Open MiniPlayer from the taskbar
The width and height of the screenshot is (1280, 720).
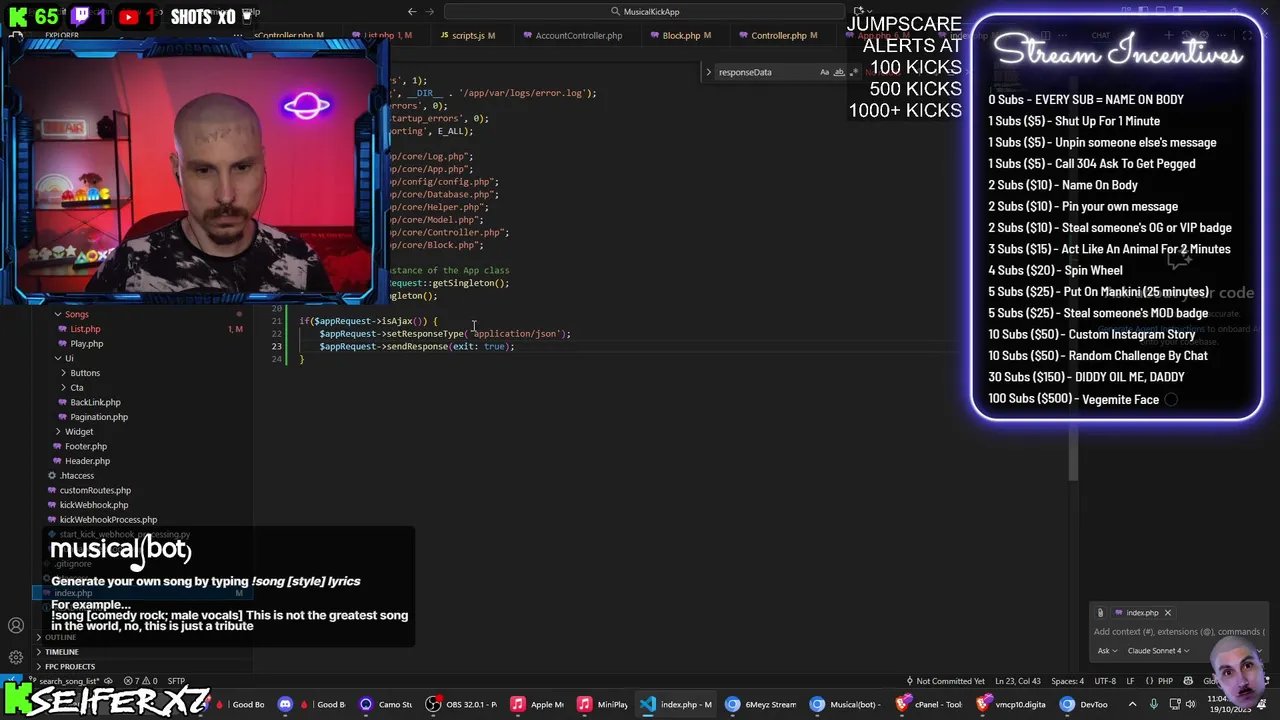(603, 704)
